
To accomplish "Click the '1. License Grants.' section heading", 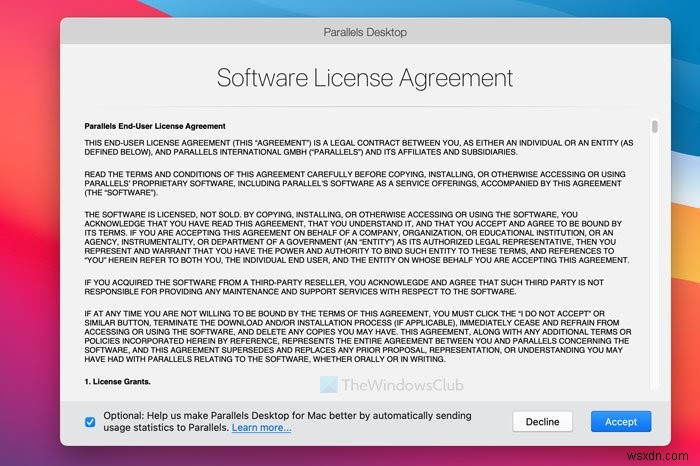I will pos(117,382).
